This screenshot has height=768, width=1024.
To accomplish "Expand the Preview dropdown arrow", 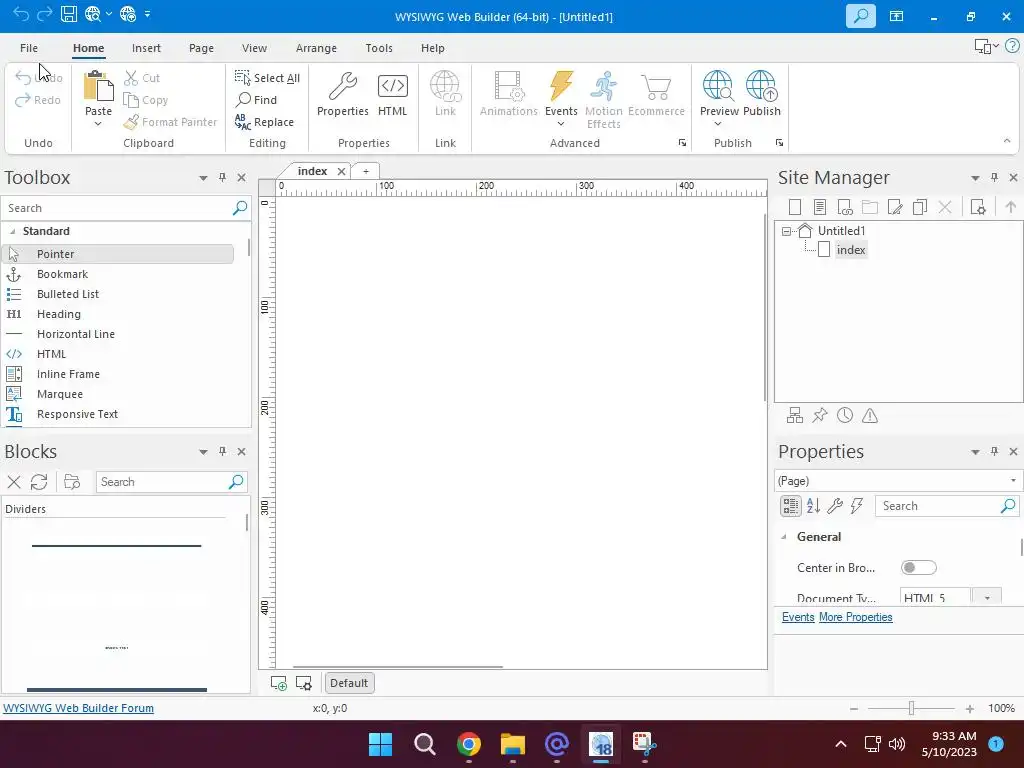I will click(x=718, y=123).
